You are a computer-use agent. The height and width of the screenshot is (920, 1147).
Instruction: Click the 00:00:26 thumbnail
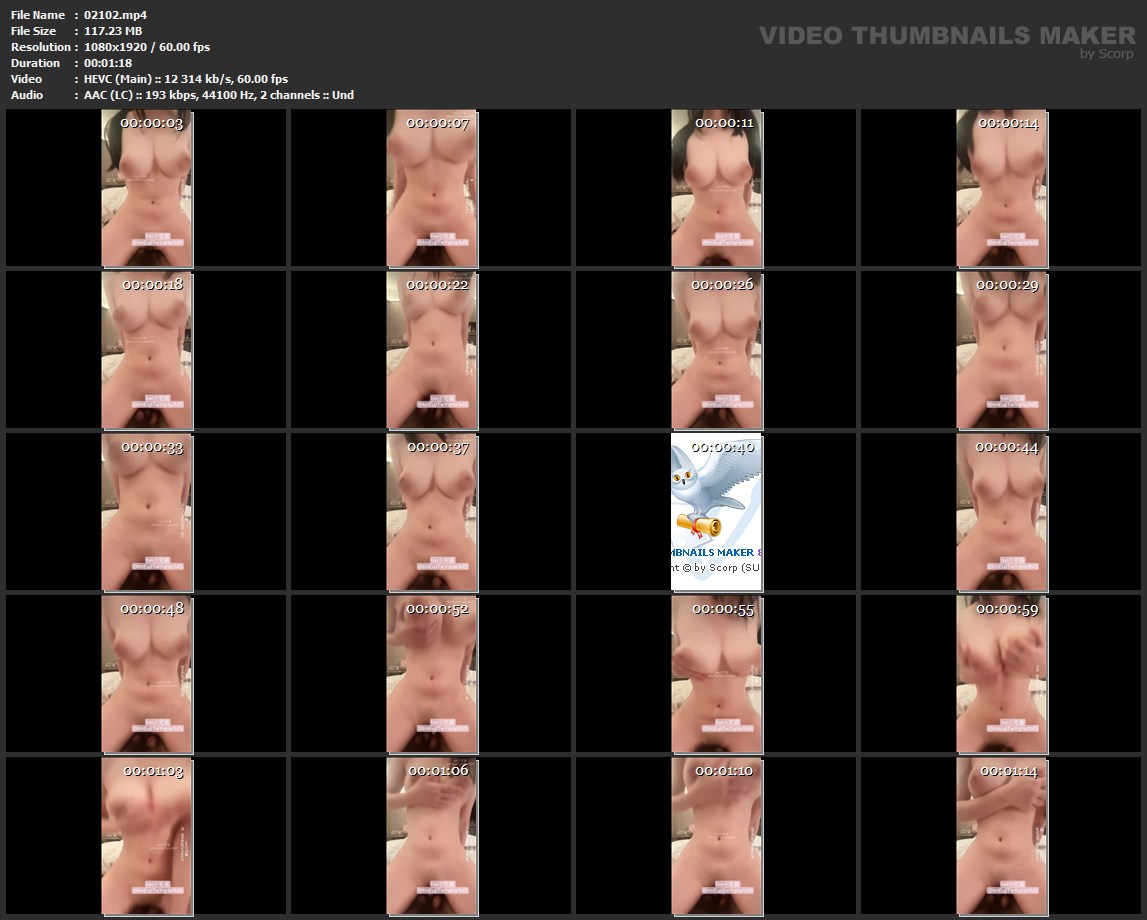click(716, 350)
